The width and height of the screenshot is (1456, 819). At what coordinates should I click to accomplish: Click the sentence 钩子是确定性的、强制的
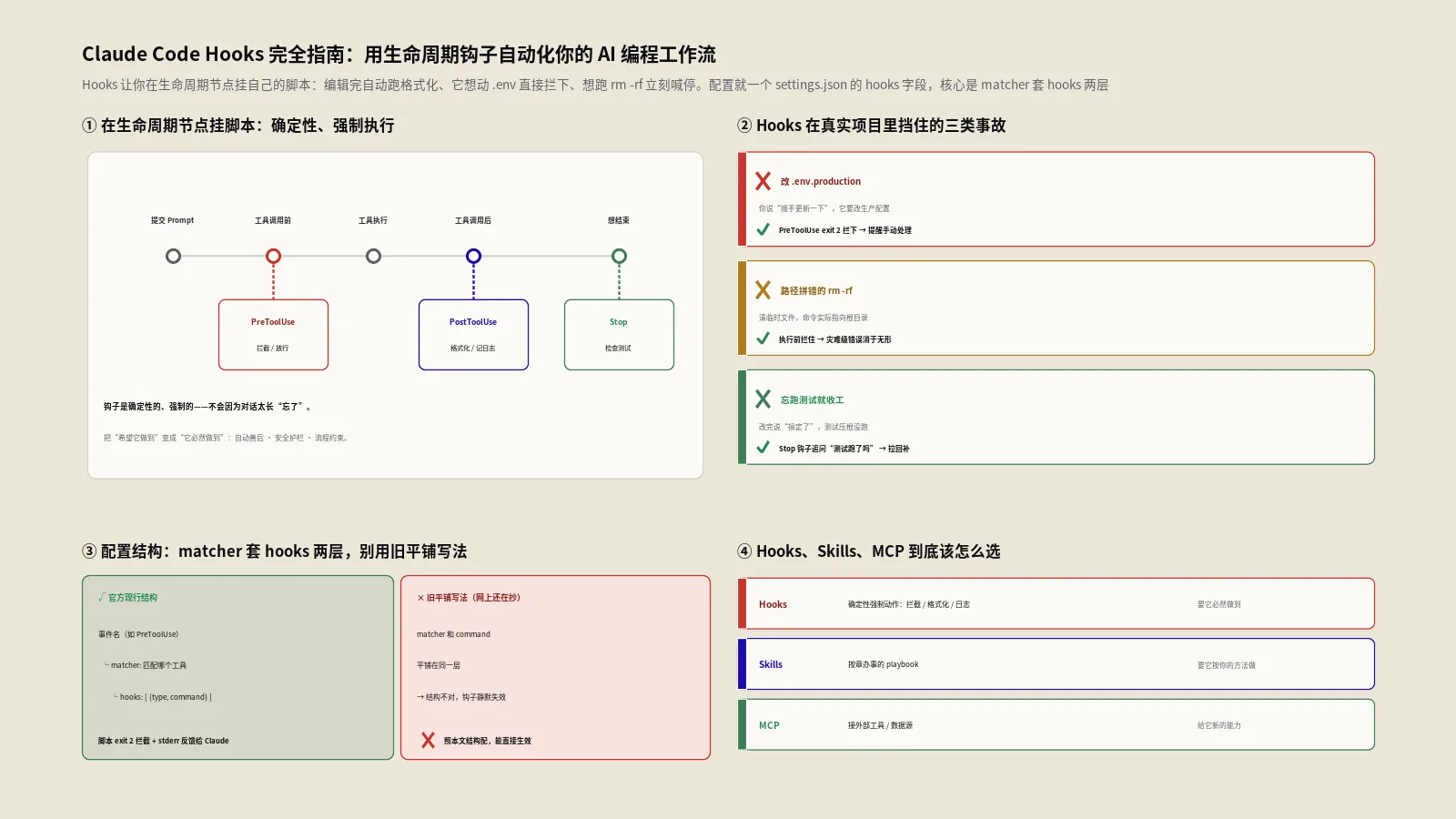[x=207, y=407]
